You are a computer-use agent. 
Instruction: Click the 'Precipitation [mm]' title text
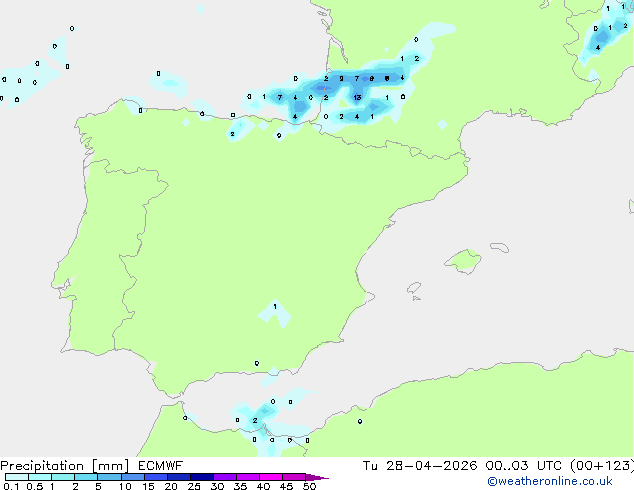65,466
